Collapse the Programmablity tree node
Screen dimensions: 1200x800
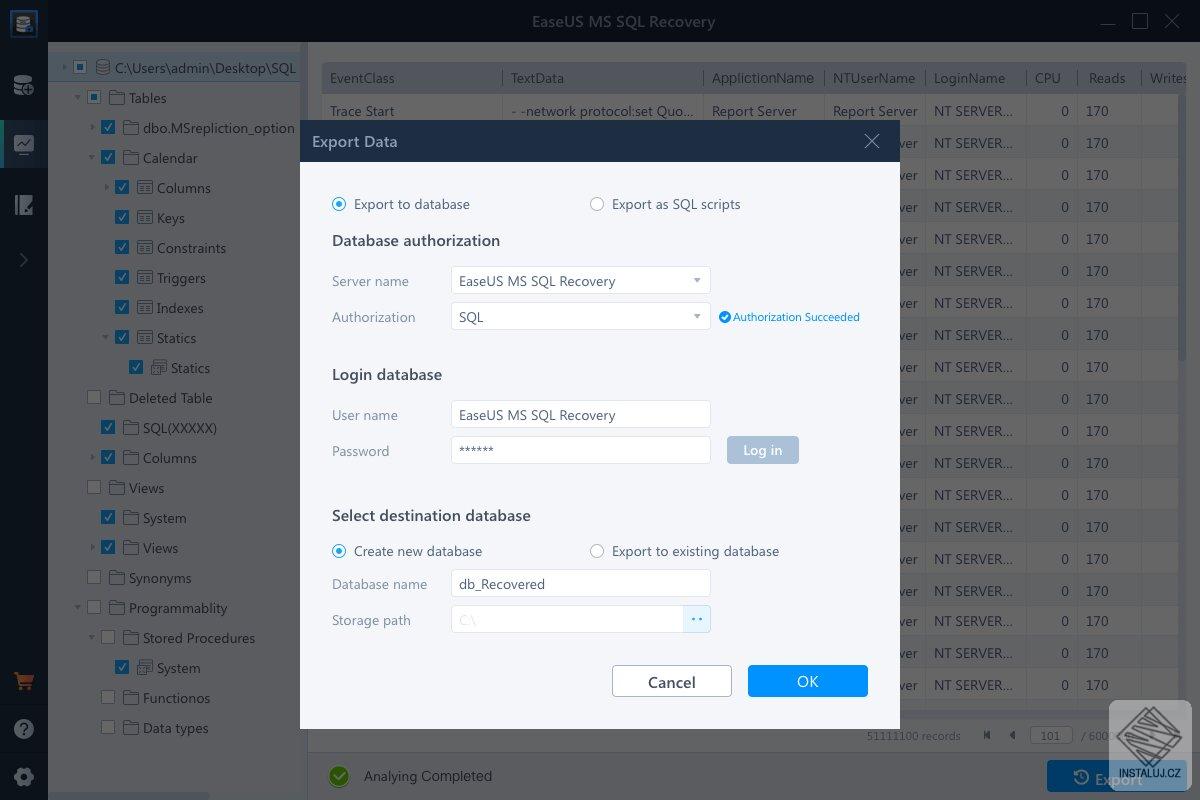click(x=78, y=608)
